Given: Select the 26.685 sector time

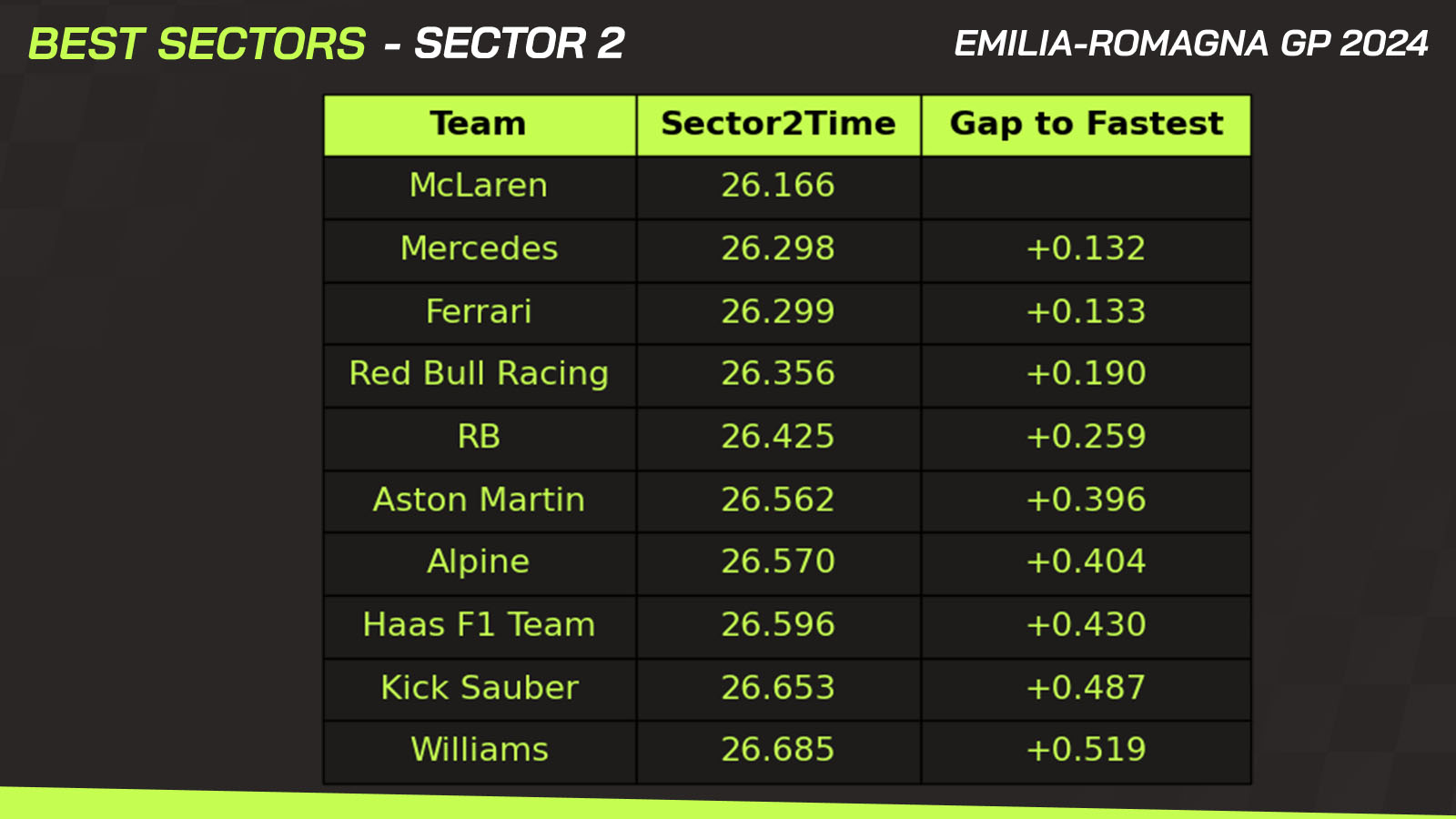Looking at the screenshot, I should [x=778, y=750].
